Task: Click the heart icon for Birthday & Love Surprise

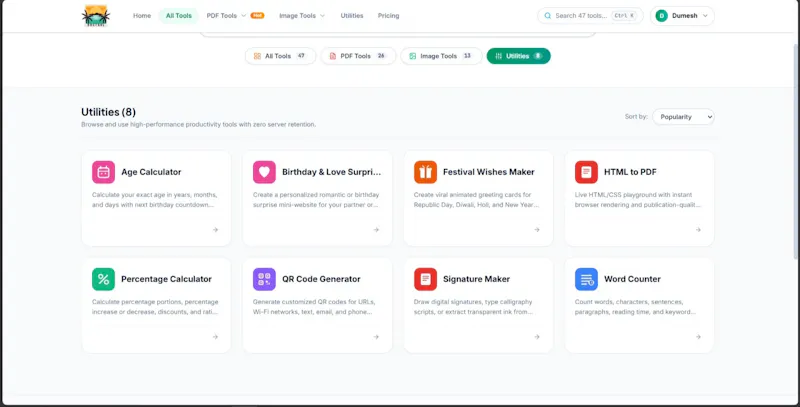Action: 264,172
